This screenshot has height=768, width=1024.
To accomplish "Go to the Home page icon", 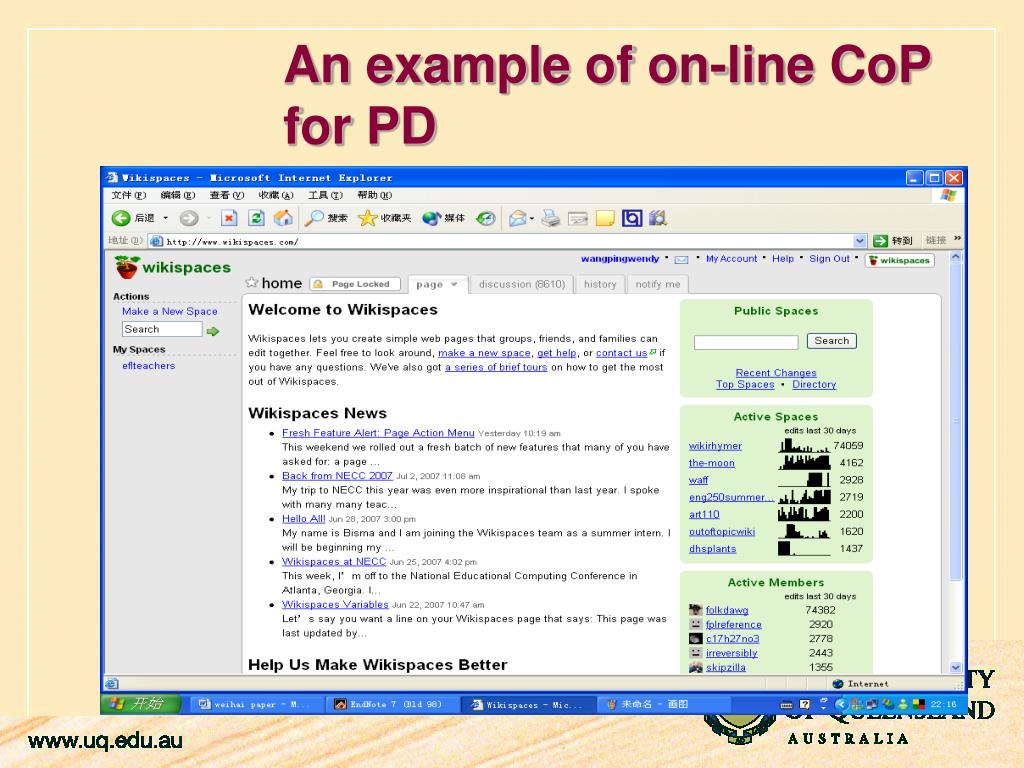I will click(x=283, y=218).
